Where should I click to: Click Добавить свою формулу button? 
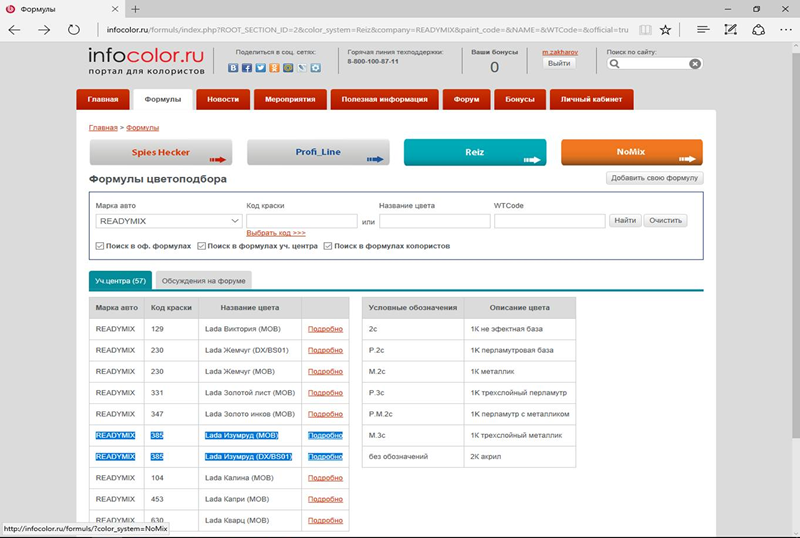tap(655, 178)
